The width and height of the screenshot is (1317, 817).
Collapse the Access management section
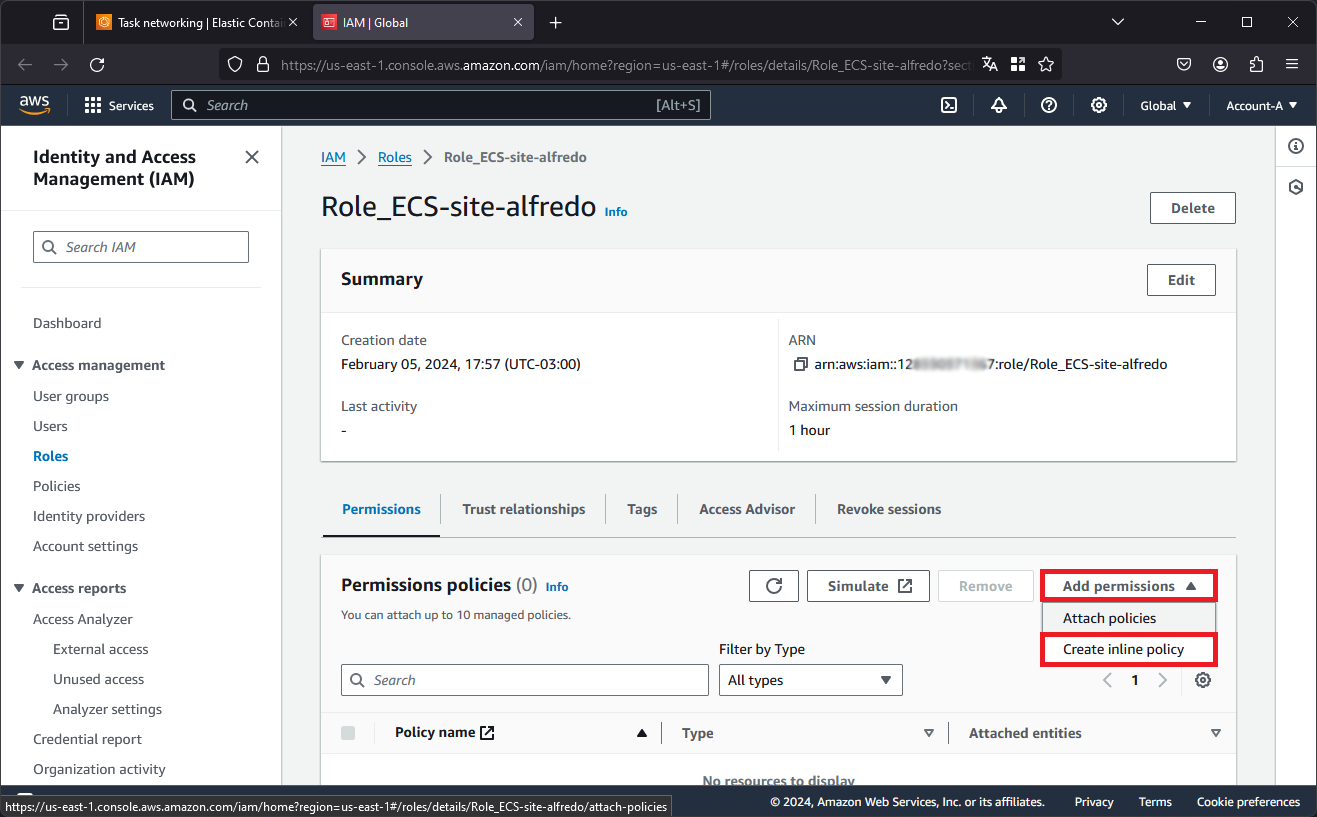[x=19, y=365]
